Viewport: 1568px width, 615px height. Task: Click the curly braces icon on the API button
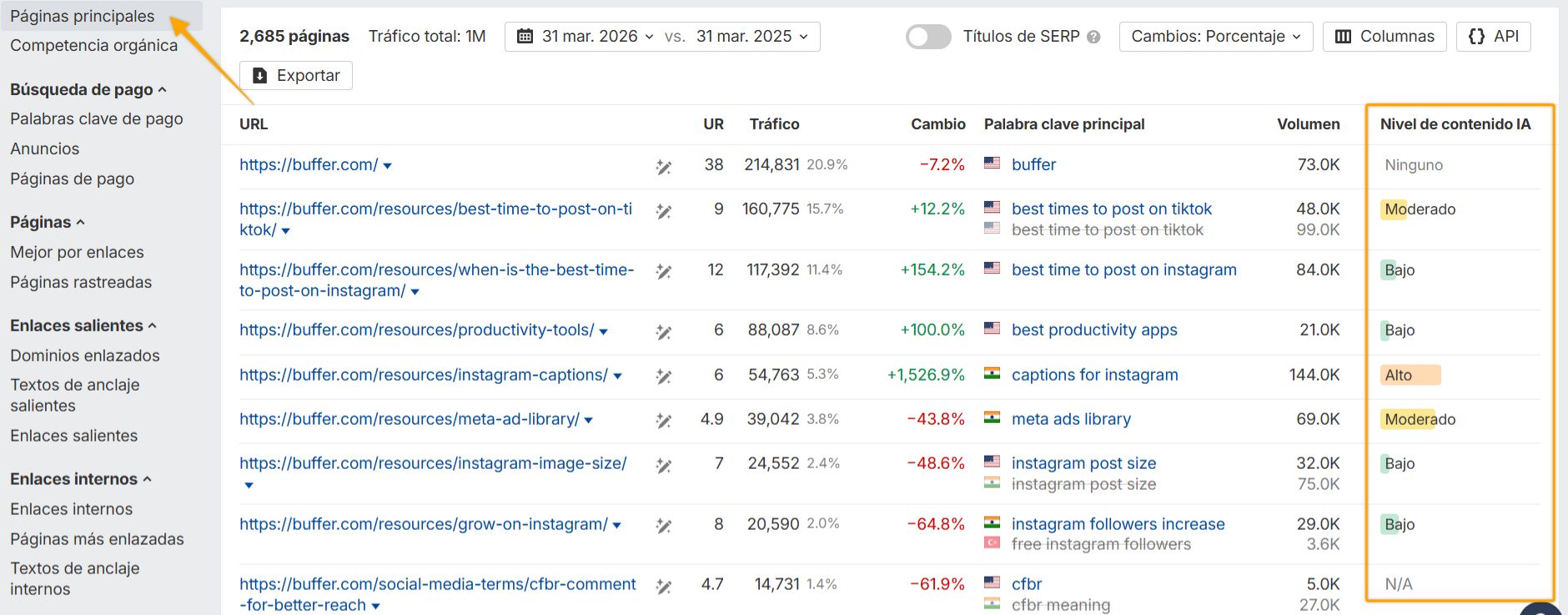pyautogui.click(x=1477, y=36)
